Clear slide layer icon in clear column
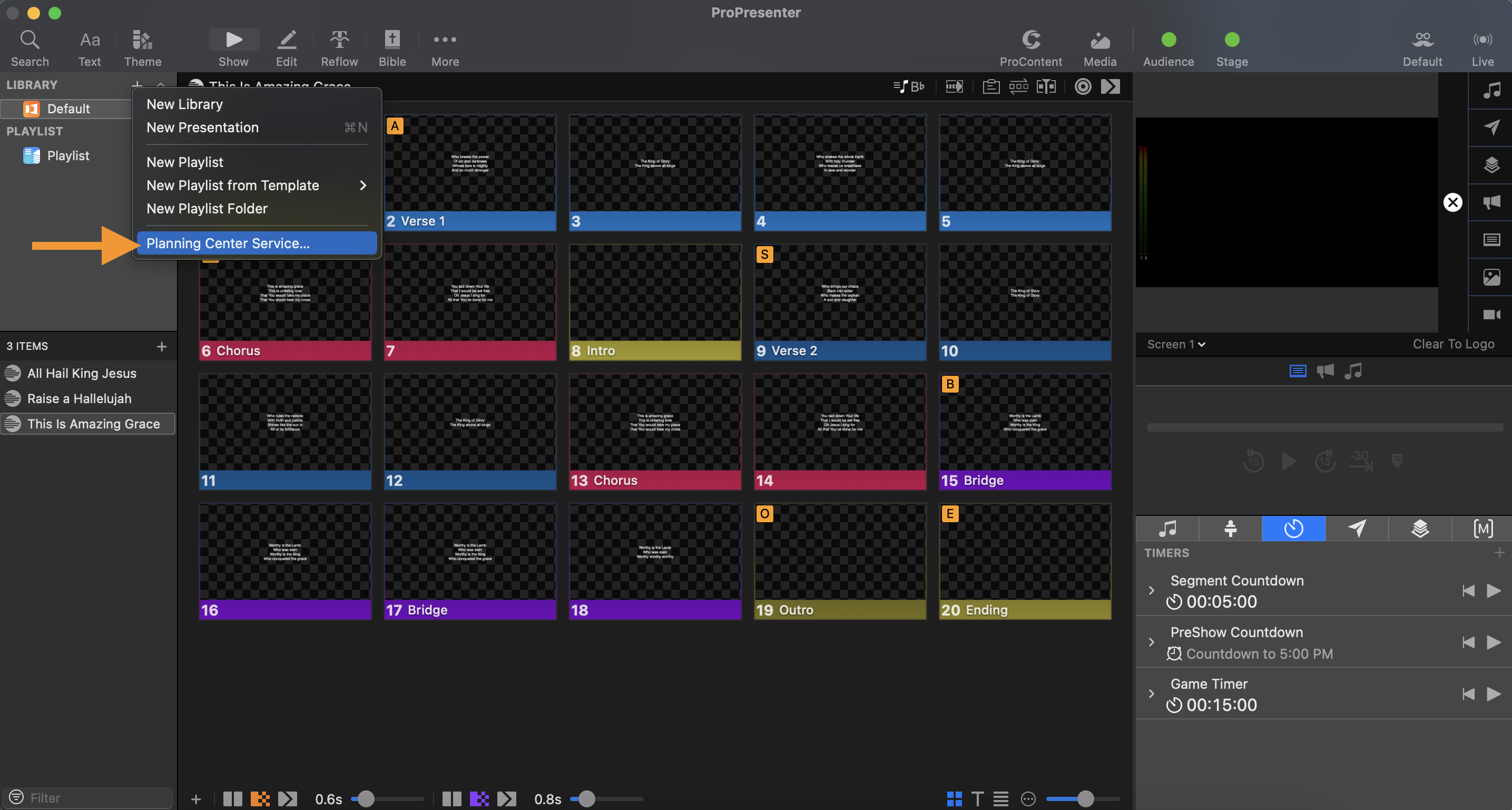The width and height of the screenshot is (1512, 810). click(1491, 239)
